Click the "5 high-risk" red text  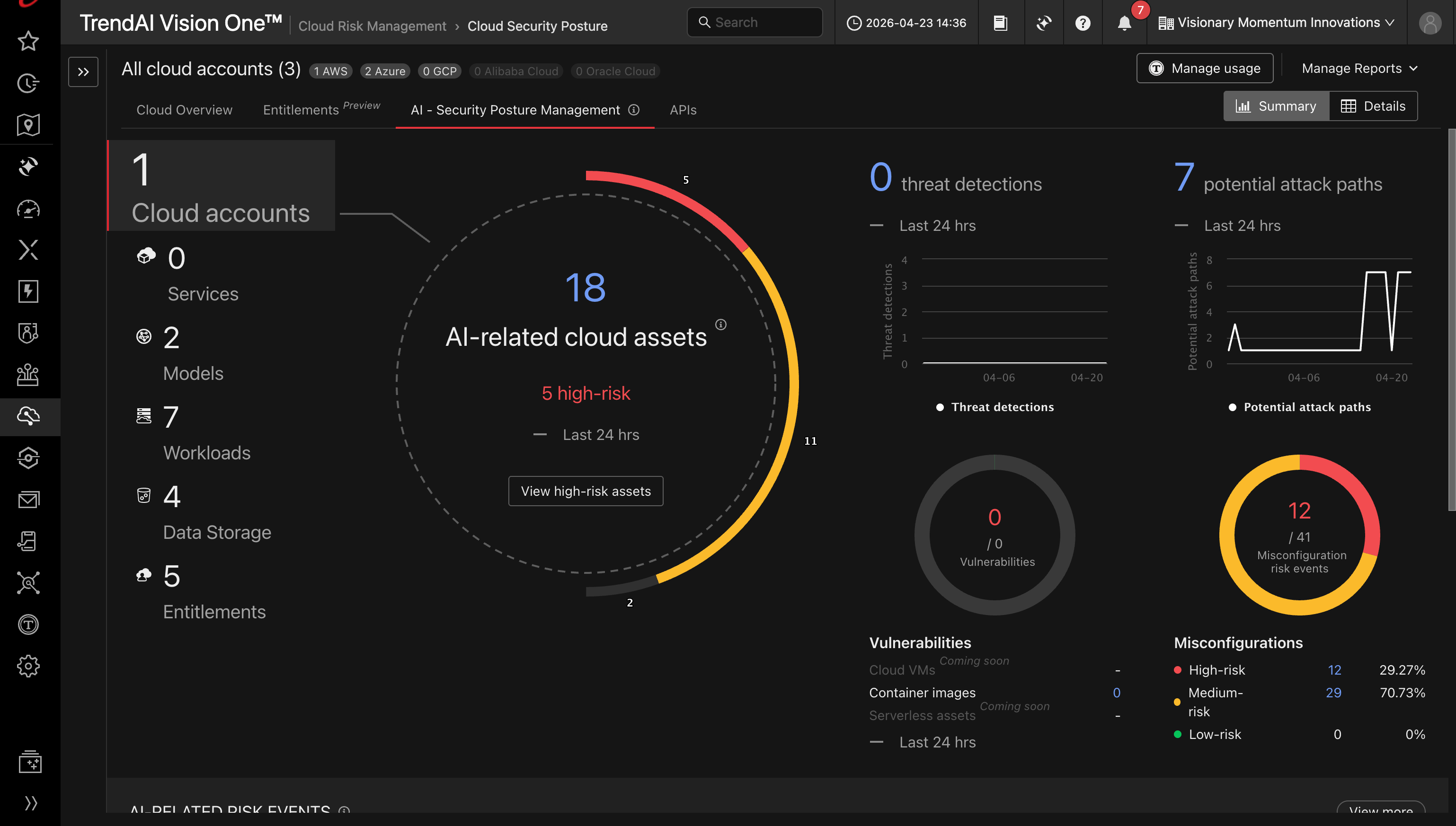(x=586, y=393)
